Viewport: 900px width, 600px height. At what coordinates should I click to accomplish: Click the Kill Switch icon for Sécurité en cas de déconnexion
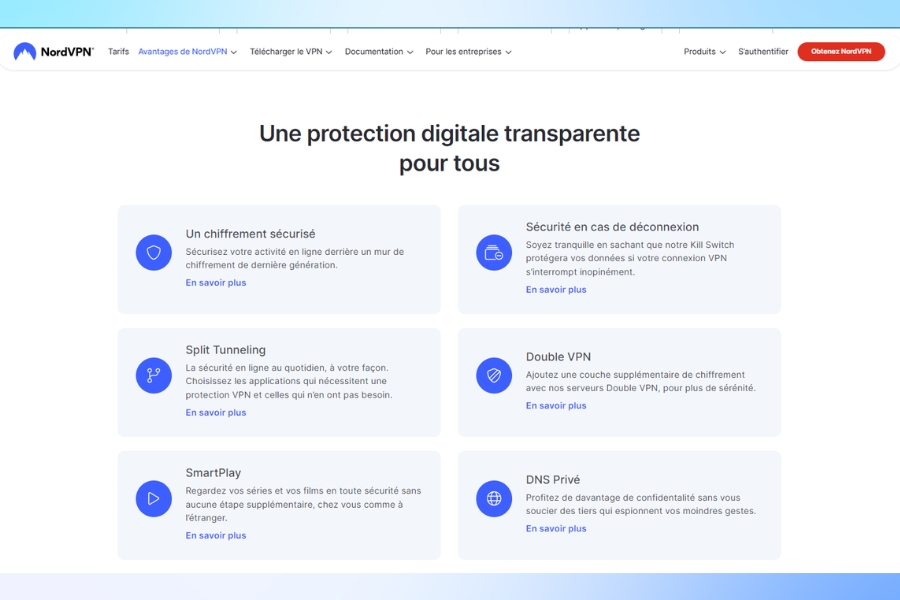pos(494,252)
